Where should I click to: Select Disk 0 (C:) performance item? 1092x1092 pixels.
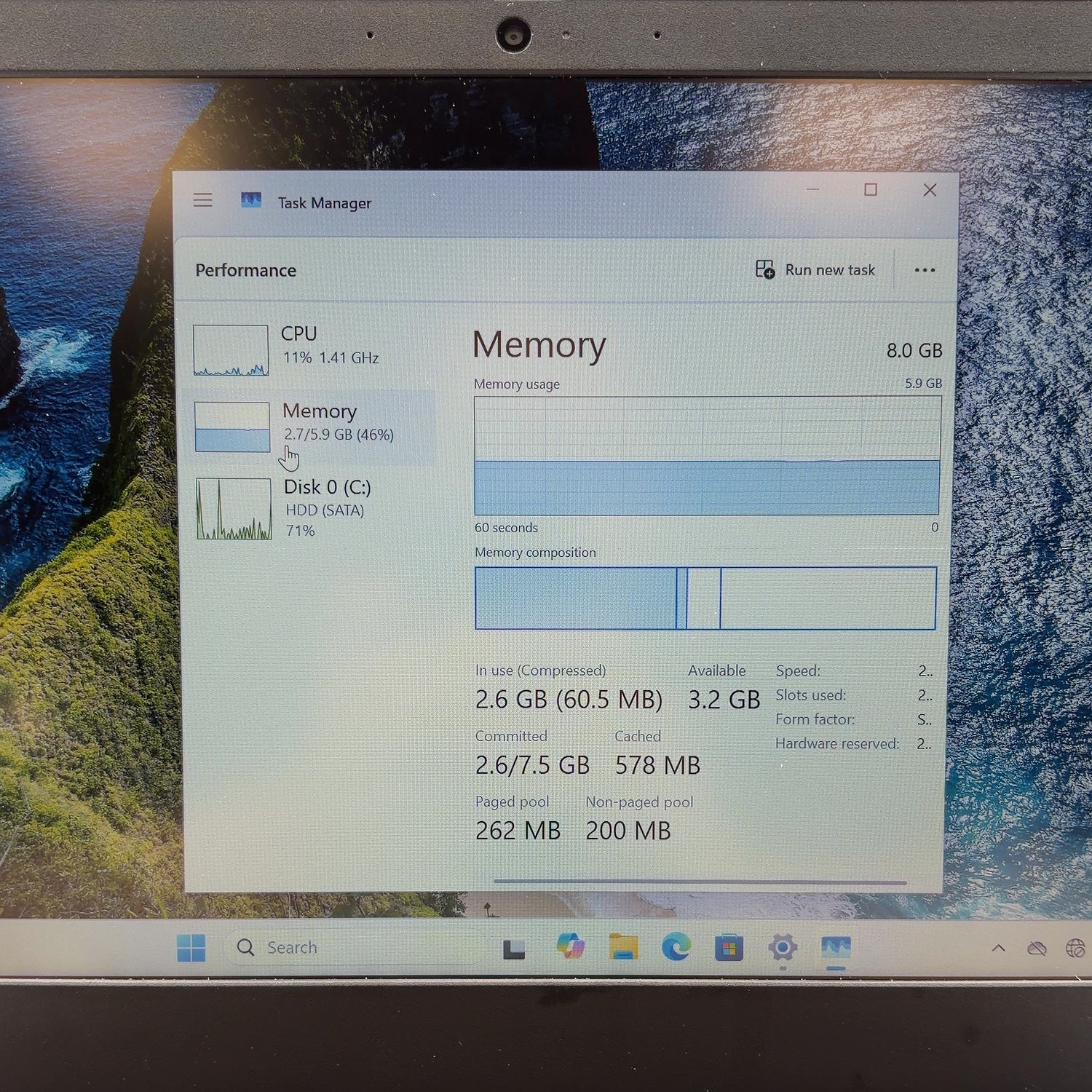313,508
